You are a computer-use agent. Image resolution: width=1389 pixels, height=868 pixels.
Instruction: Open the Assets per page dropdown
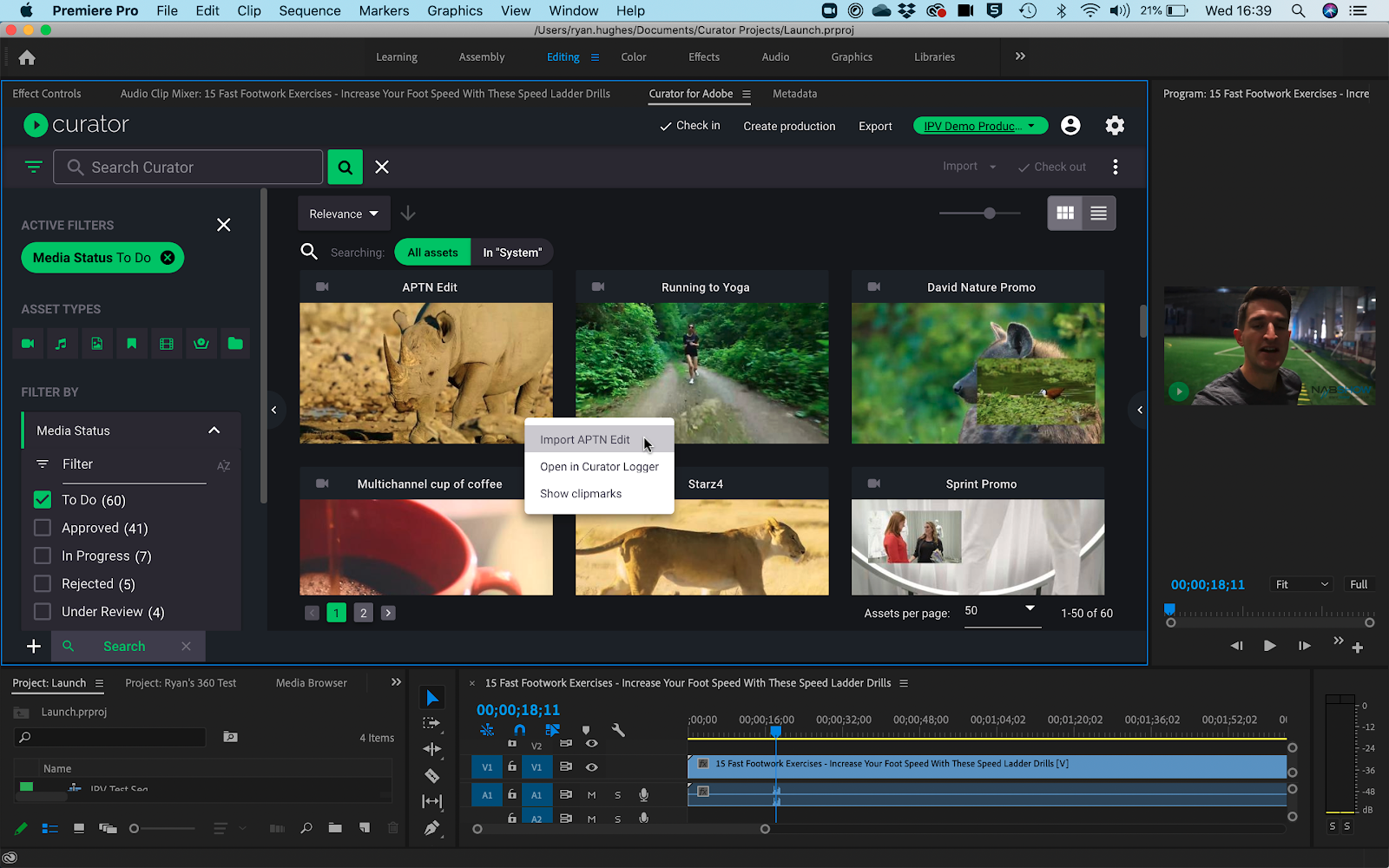click(x=1002, y=611)
